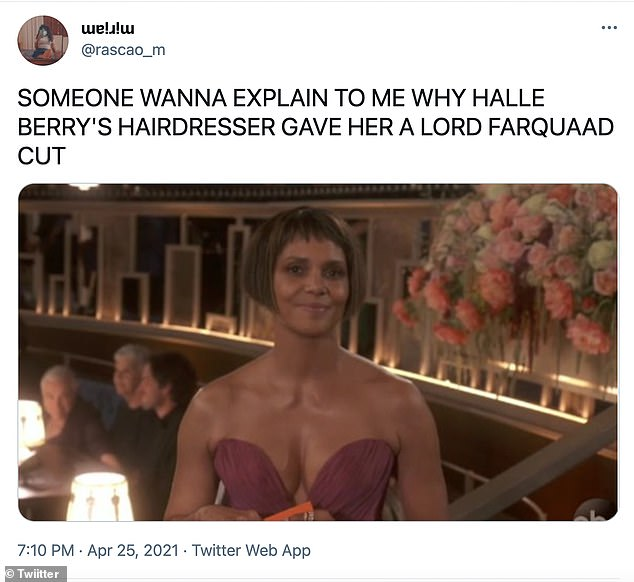This screenshot has height=582, width=634.
Task: Click the words LORD FARQUAAD in the tweet
Action: 516,127
